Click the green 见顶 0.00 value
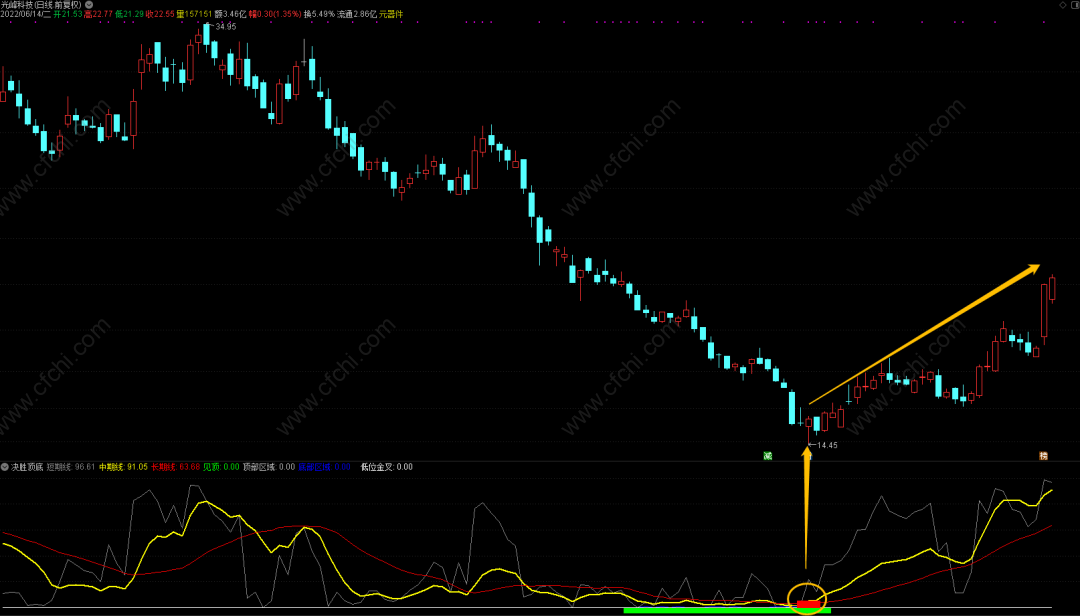The height and width of the screenshot is (616, 1080). [221, 466]
